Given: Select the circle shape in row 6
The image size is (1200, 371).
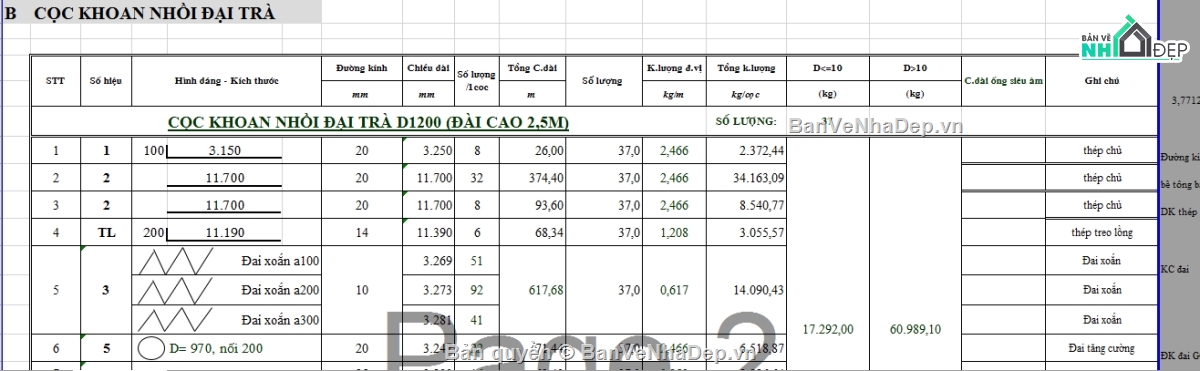Looking at the screenshot, I should pos(150,348).
